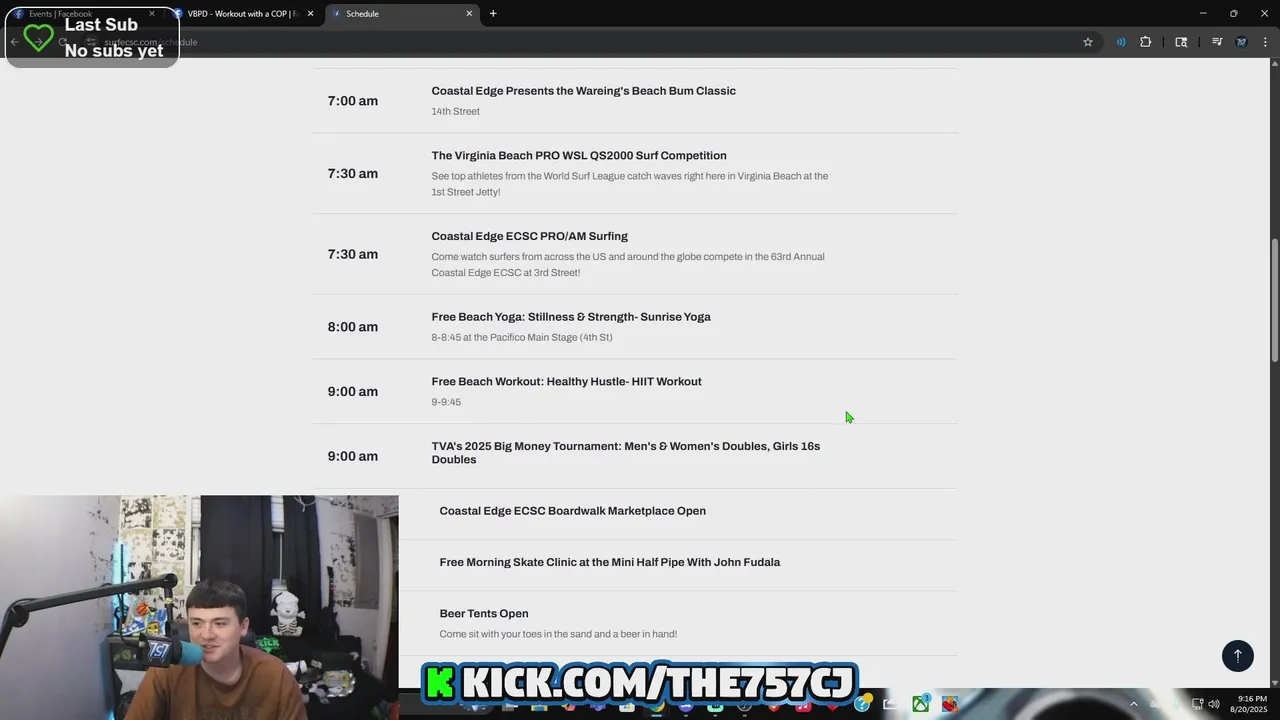Open Free Morning Skate Clinic event
The image size is (1280, 720).
(609, 563)
